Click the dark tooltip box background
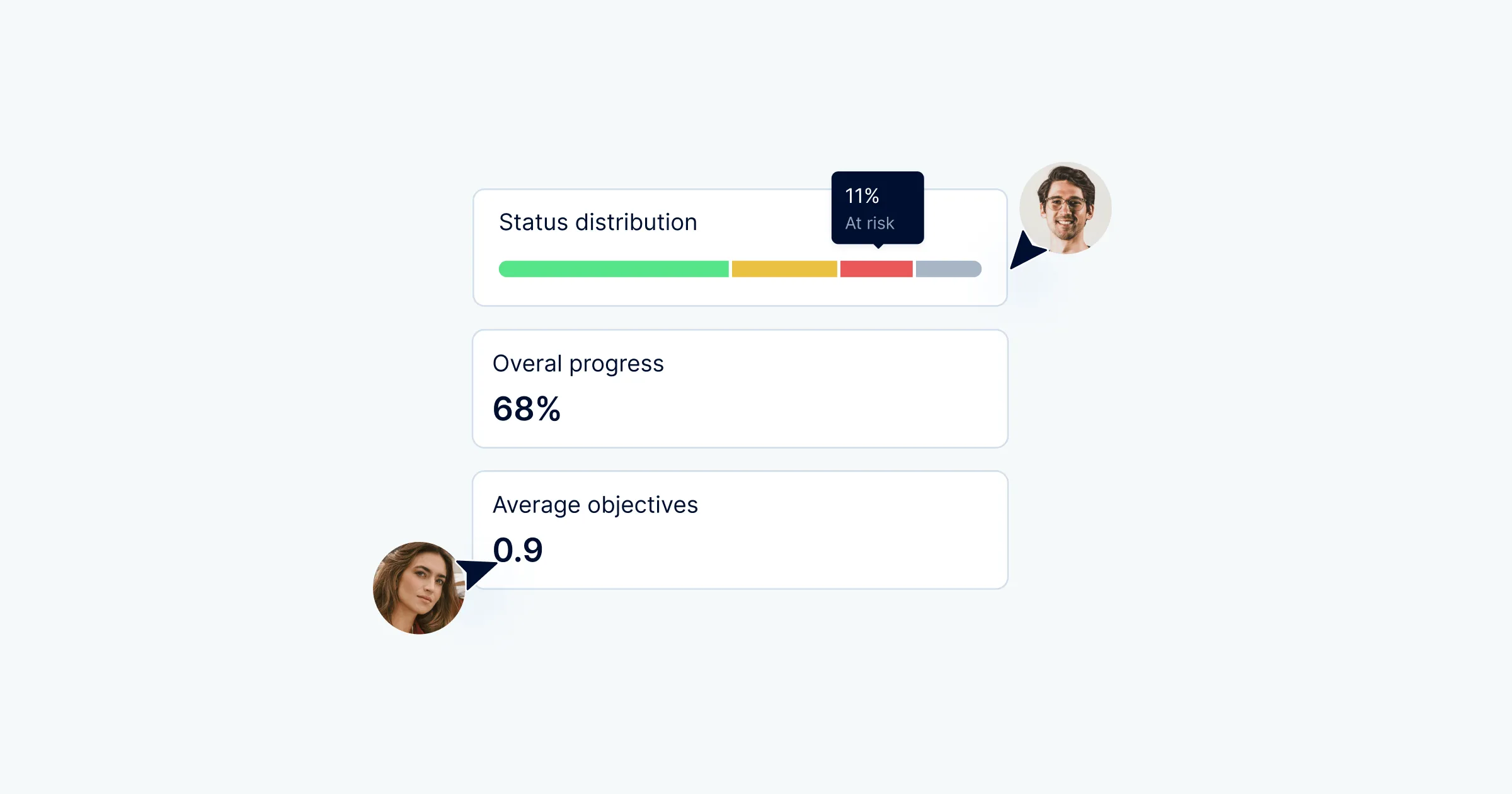Image resolution: width=1512 pixels, height=794 pixels. (x=906, y=208)
